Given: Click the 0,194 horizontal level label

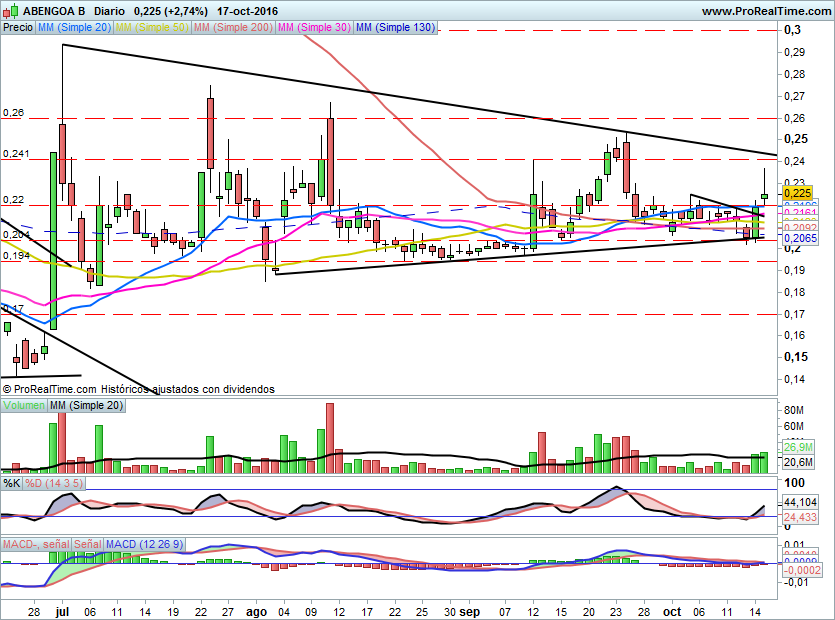Looking at the screenshot, I should (x=16, y=256).
